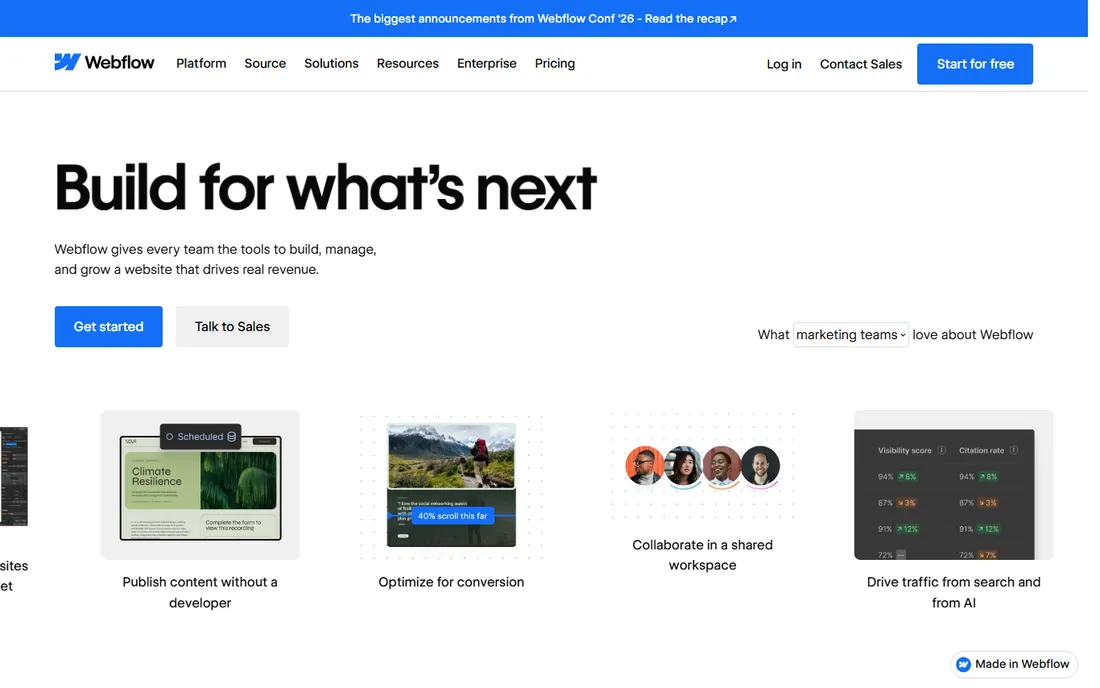Click Optimize for conversion caption

(451, 581)
